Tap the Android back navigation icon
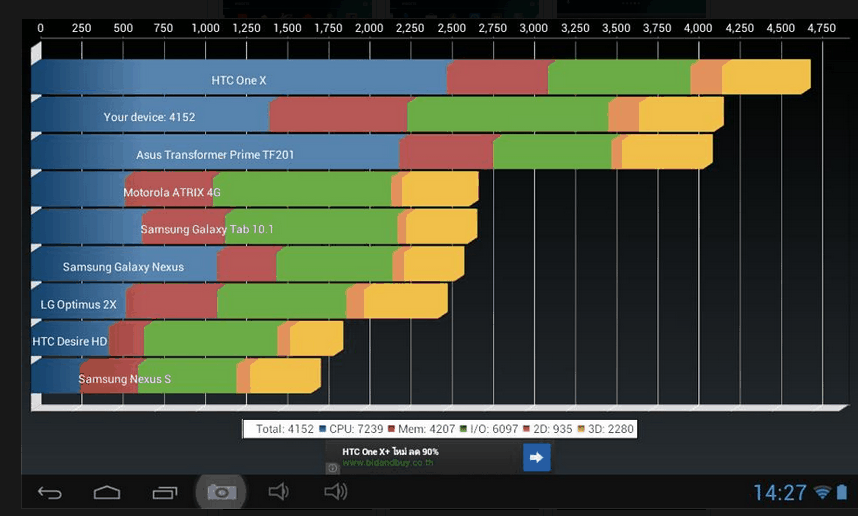Screen dimensions: 858x516 (50, 493)
